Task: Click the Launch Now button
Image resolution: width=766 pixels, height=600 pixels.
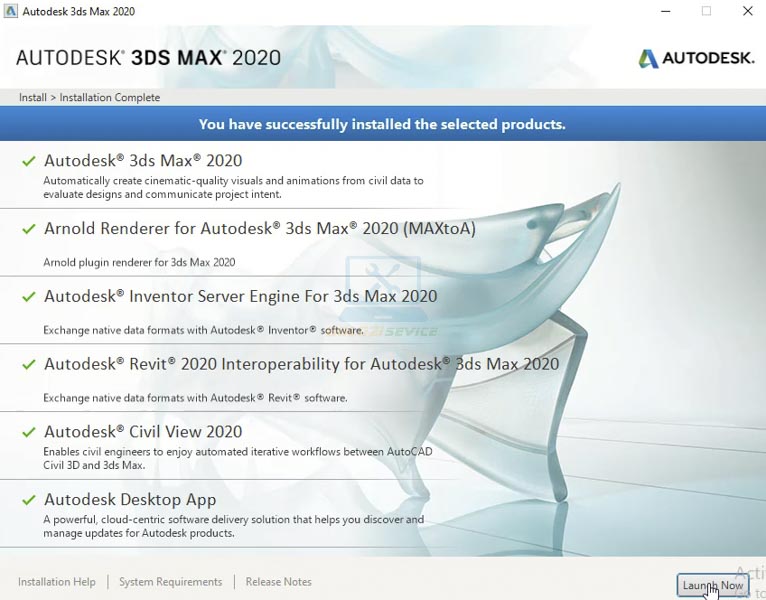Action: [712, 585]
